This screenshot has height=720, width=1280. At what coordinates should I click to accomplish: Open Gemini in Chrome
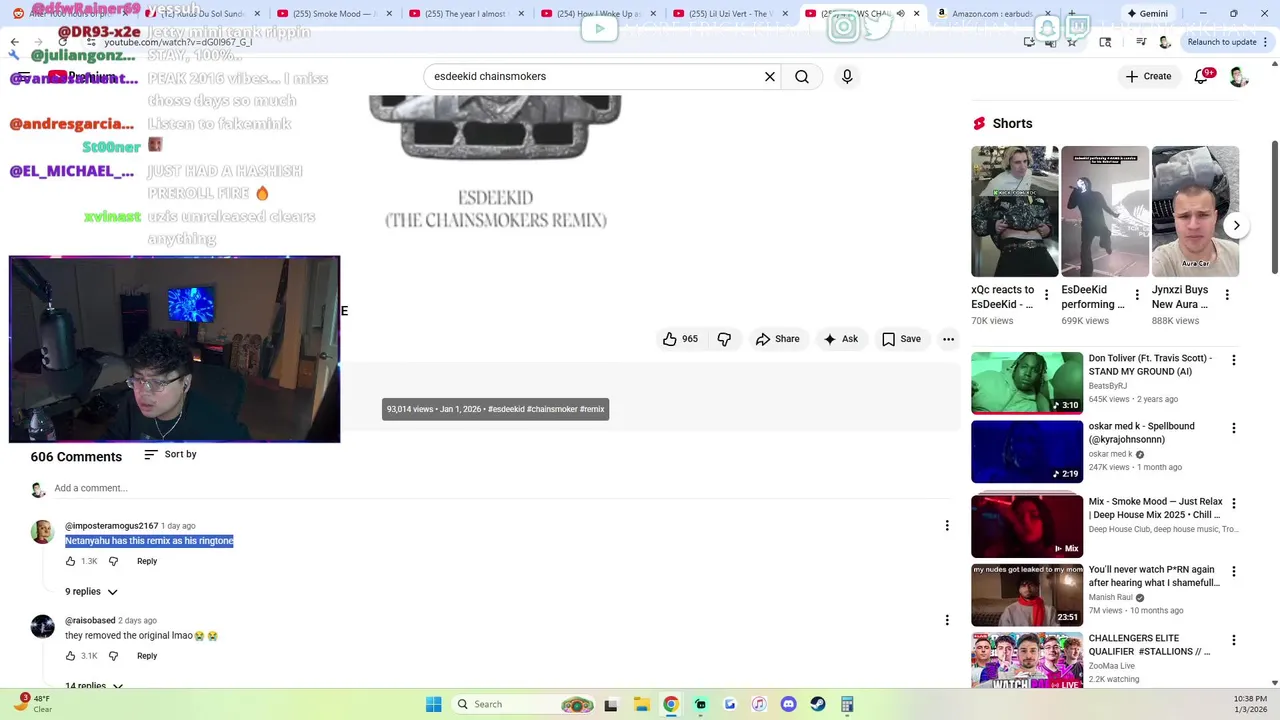tap(1147, 14)
